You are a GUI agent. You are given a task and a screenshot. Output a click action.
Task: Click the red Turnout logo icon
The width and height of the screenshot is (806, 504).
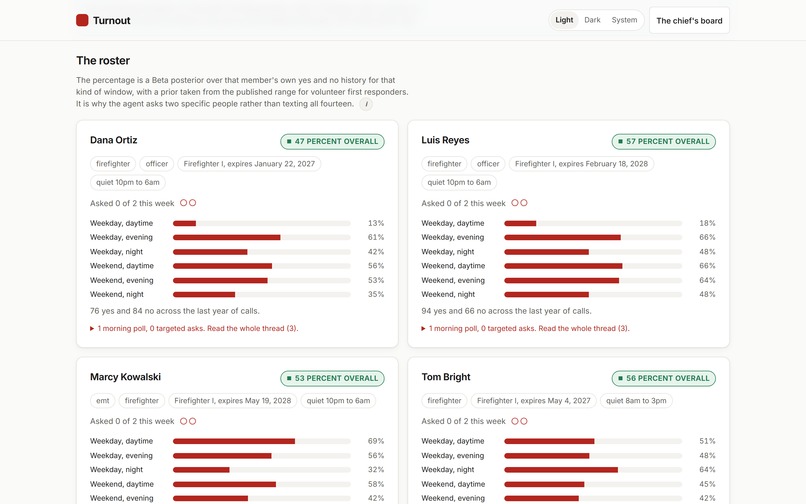coord(82,20)
